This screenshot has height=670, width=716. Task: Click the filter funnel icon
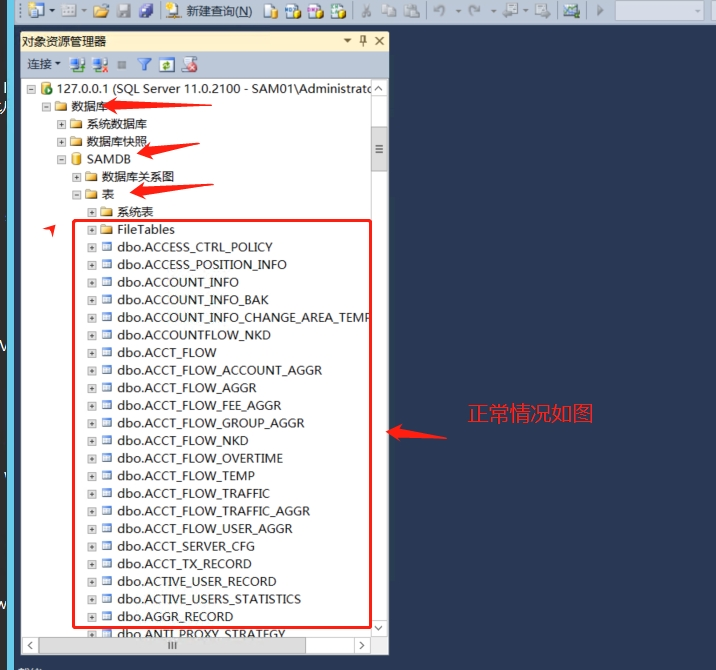[144, 64]
